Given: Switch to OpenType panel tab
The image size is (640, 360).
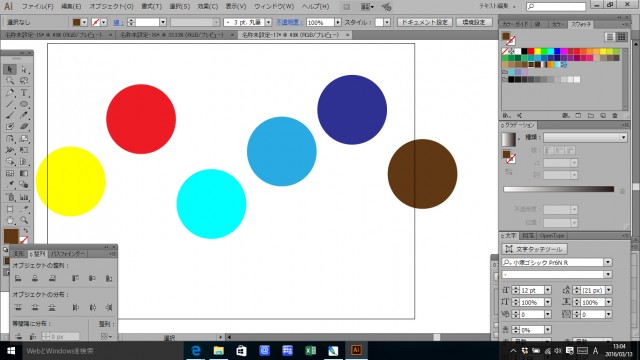Looking at the screenshot, I should click(x=552, y=236).
